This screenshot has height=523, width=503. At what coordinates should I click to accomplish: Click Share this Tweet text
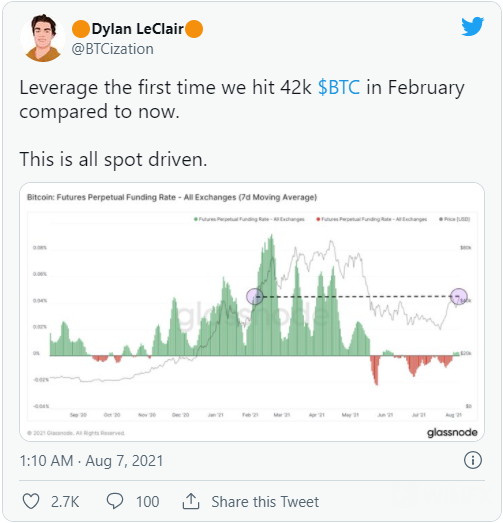[265, 502]
